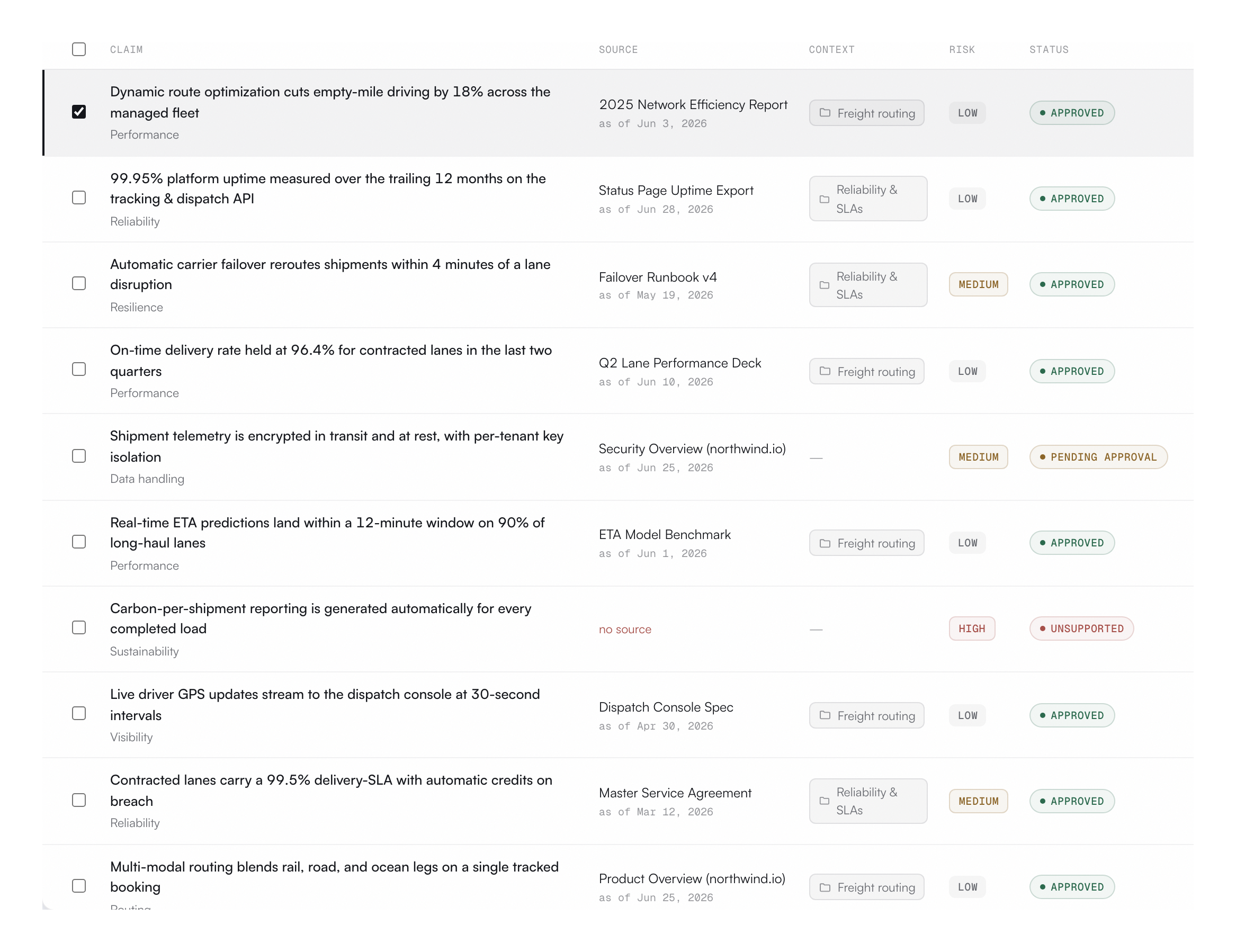Viewport: 1236px width, 952px height.
Task: Click 'Q2 Lane Performance Deck' source name
Action: pos(679,363)
